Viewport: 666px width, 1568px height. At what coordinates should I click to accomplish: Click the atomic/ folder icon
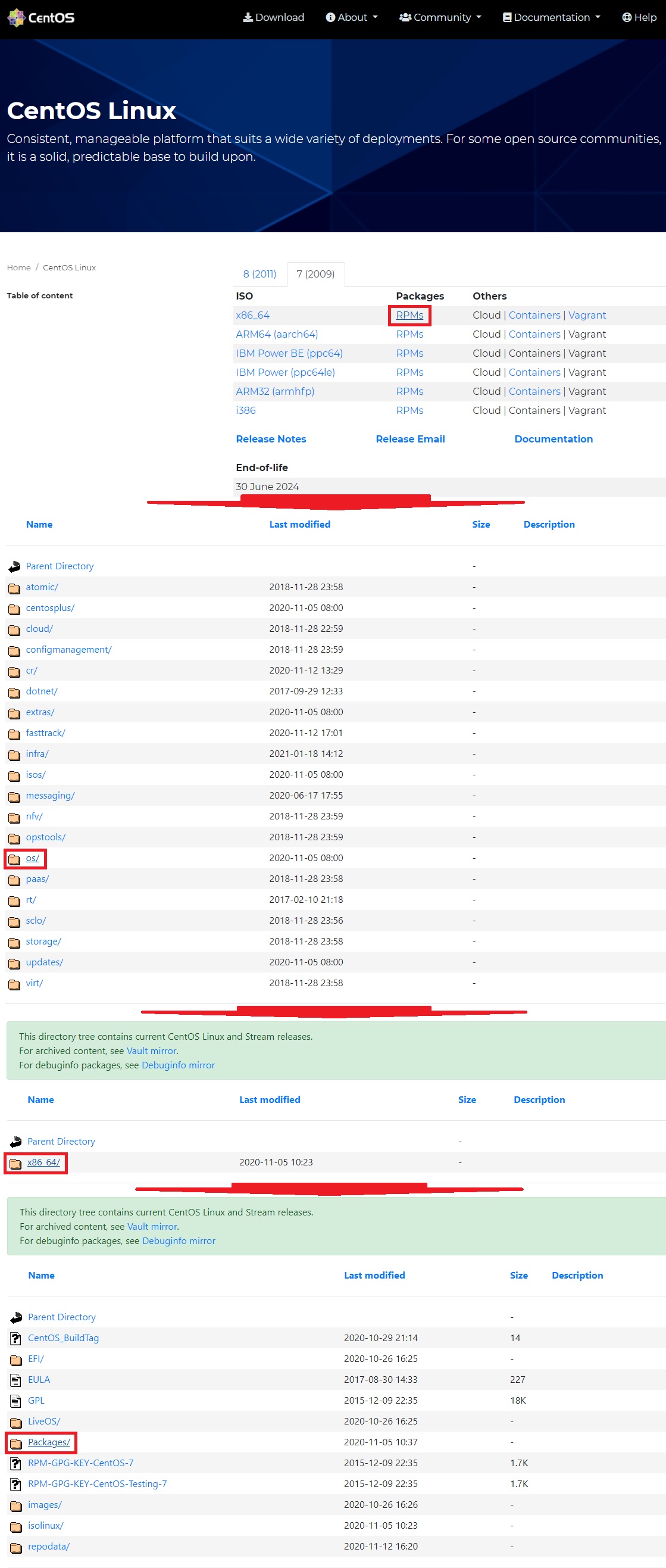click(x=14, y=588)
